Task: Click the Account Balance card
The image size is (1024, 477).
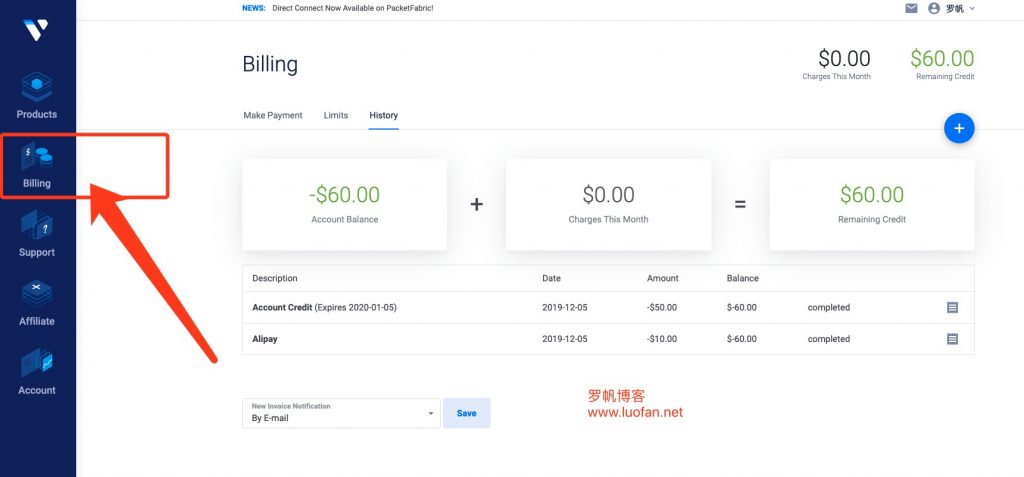Action: pyautogui.click(x=345, y=203)
